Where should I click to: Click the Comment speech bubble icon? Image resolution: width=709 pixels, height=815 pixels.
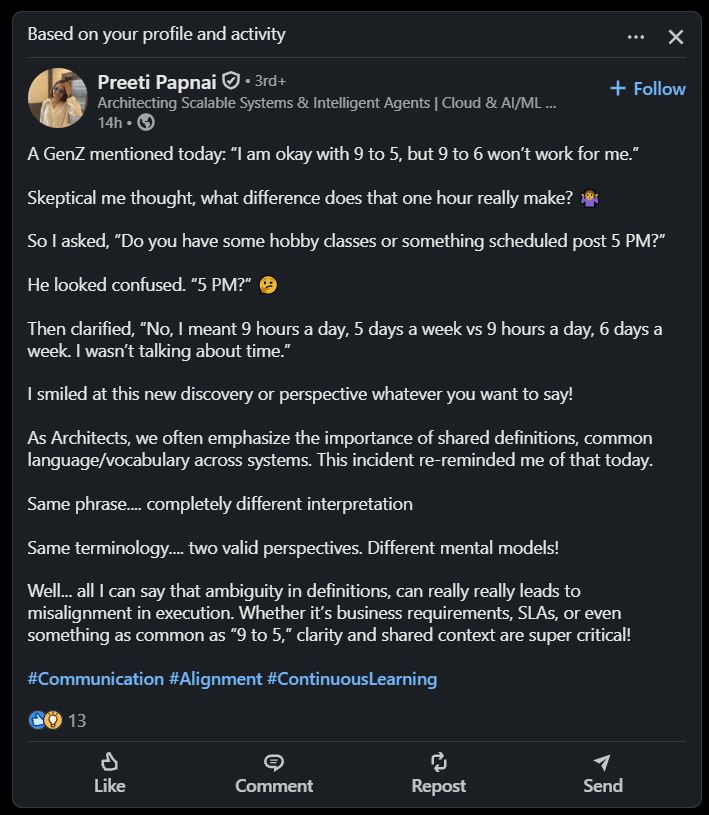[274, 763]
